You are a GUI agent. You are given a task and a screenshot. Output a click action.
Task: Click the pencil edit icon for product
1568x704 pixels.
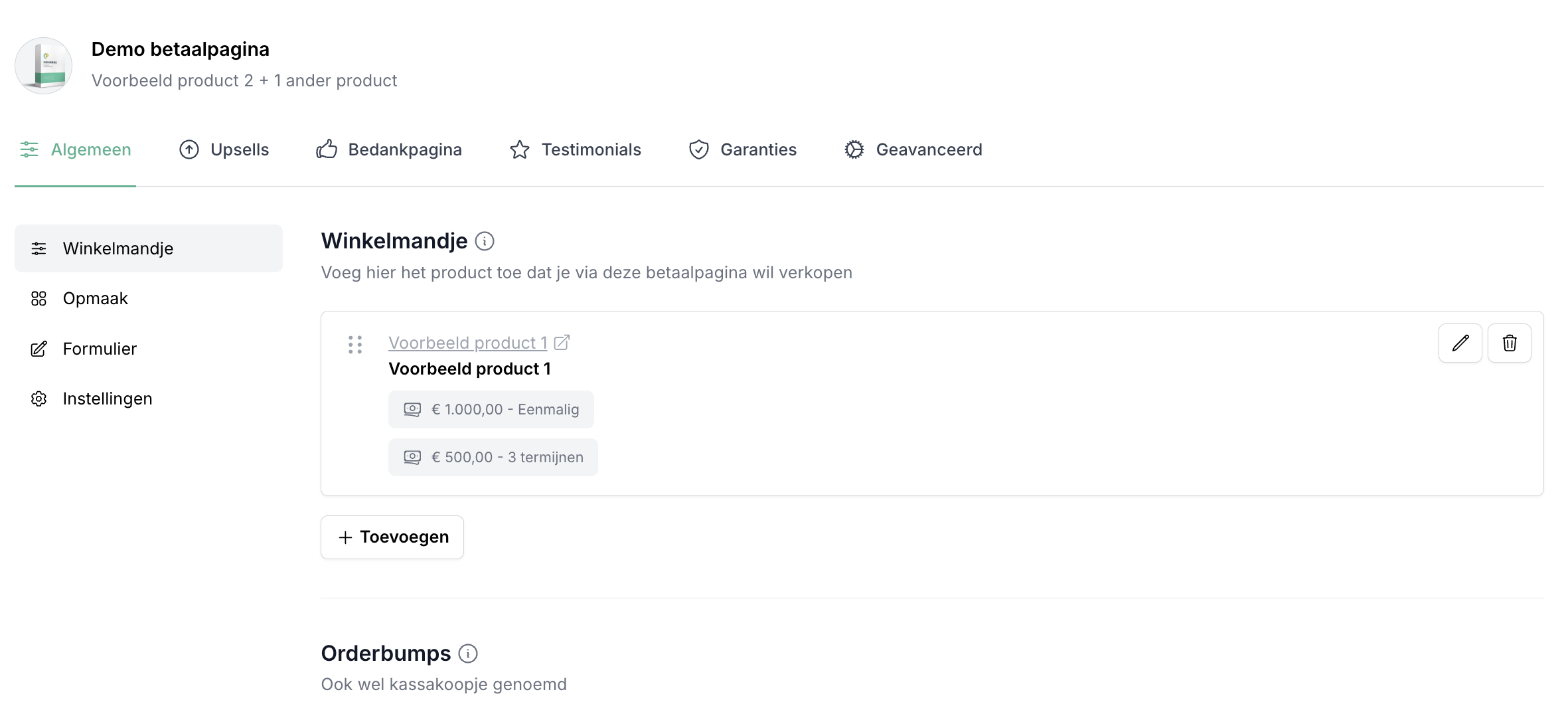[1460, 343]
